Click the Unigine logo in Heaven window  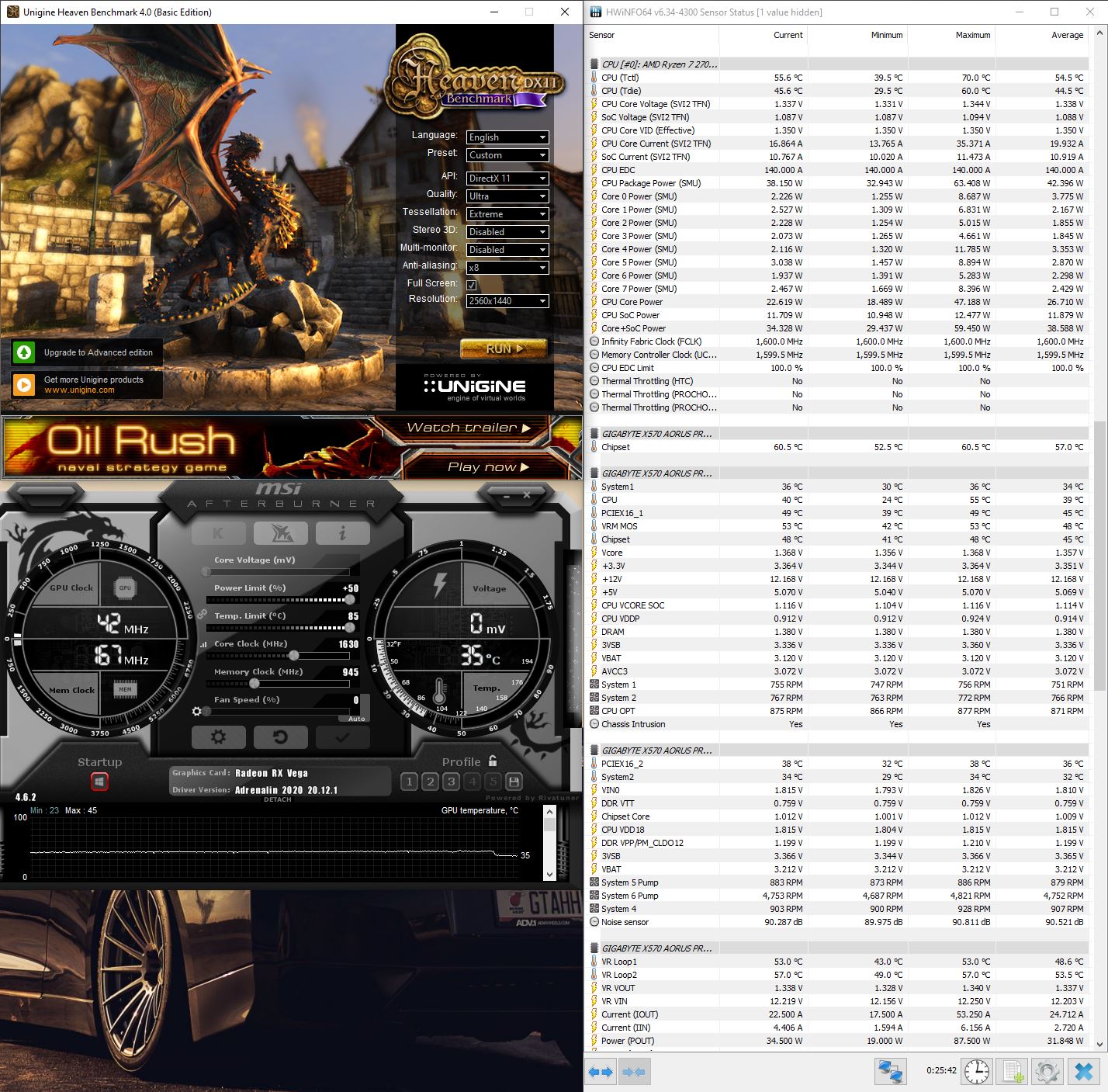tap(475, 387)
